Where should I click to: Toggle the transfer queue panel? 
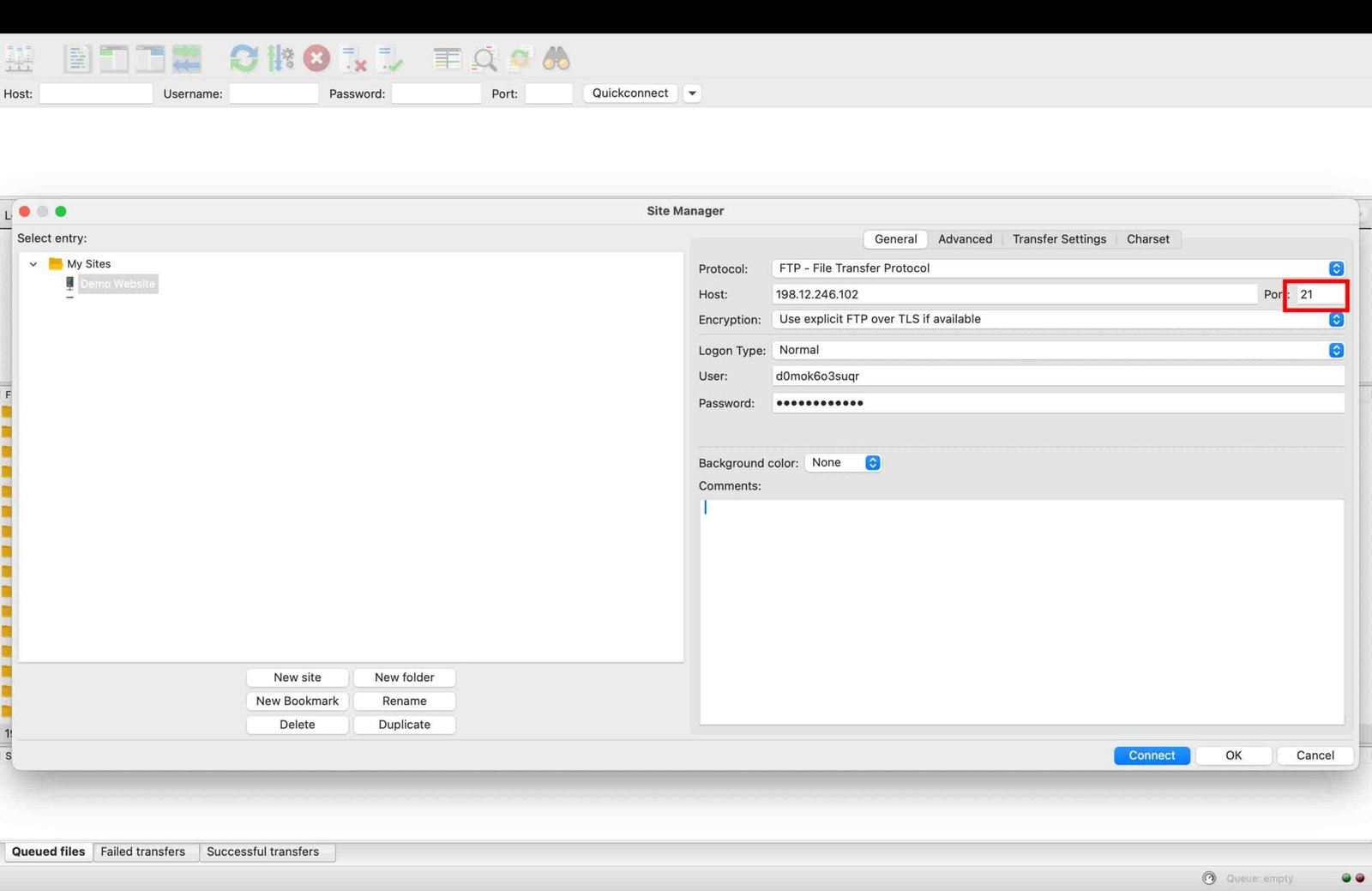pyautogui.click(x=187, y=58)
